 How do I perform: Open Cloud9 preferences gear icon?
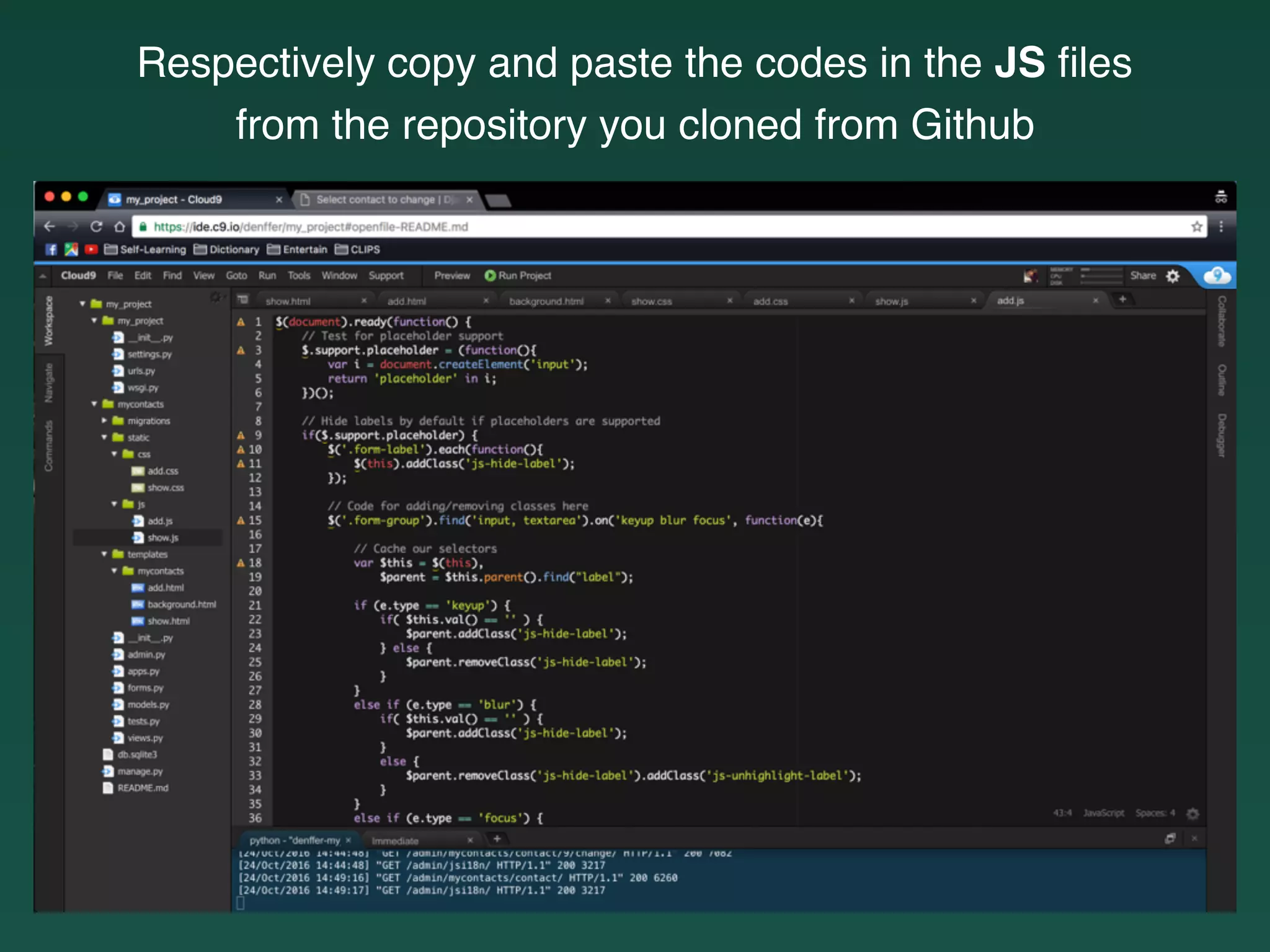(1173, 276)
